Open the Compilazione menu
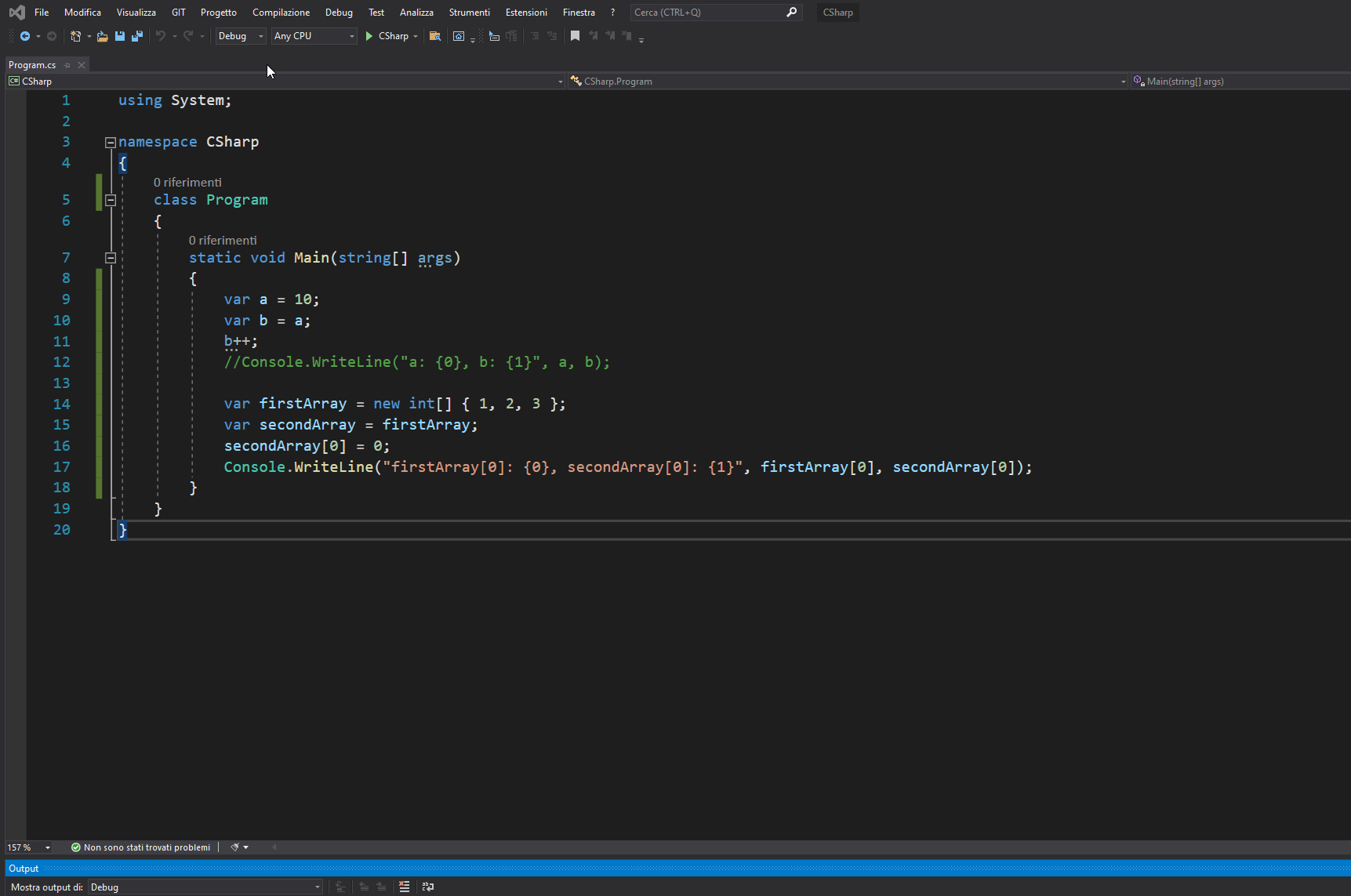Viewport: 1351px width, 896px height. [x=281, y=13]
